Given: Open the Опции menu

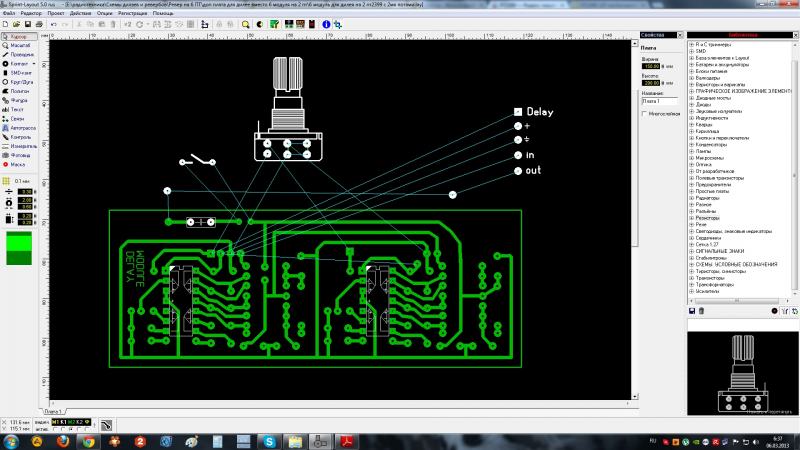Looking at the screenshot, I should click(104, 12).
